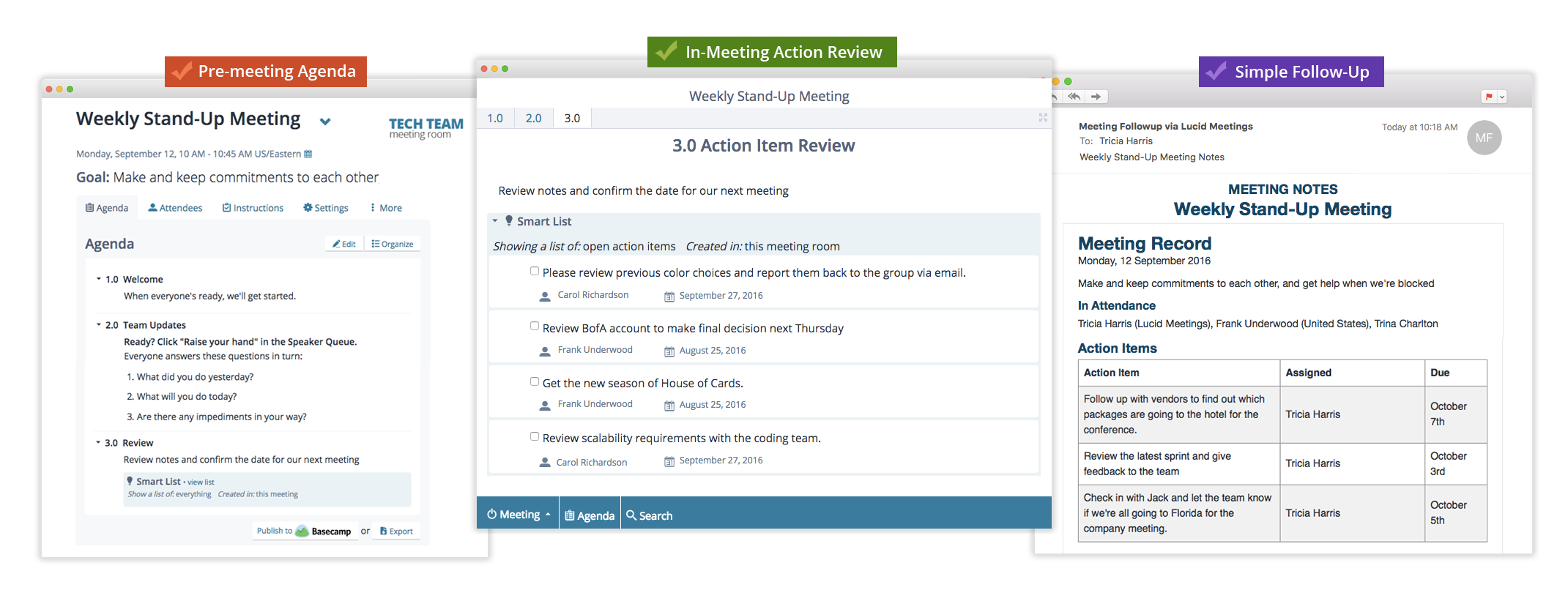
Task: Click the Organize agenda button
Action: (x=393, y=244)
